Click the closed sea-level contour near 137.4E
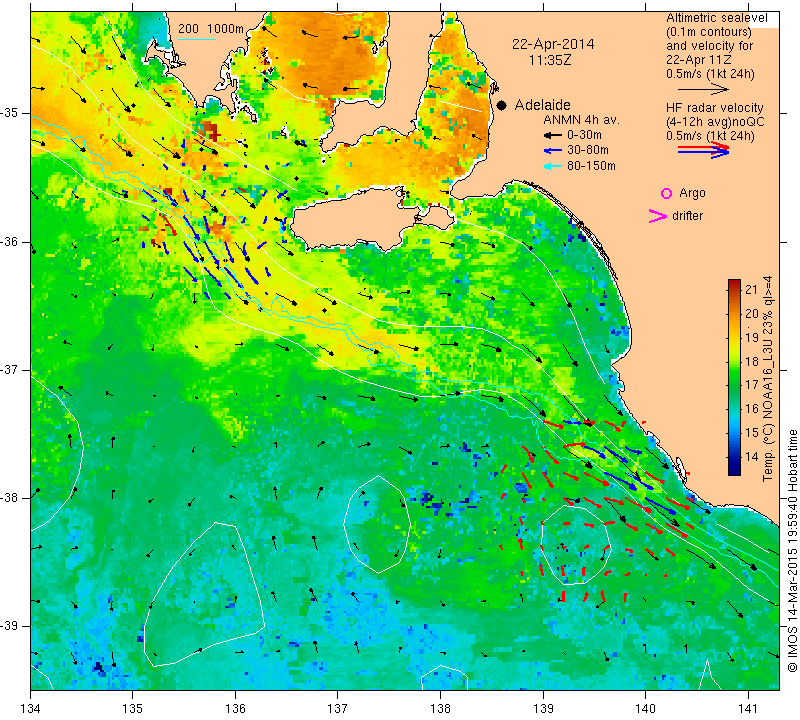This screenshot has width=800, height=720. 377,524
